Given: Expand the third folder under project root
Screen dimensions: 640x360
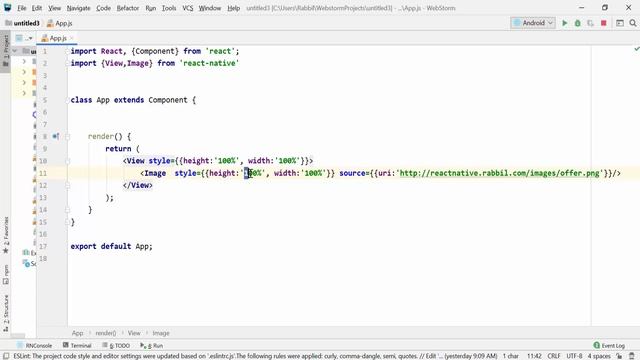Looking at the screenshot, I should tap(24, 83).
